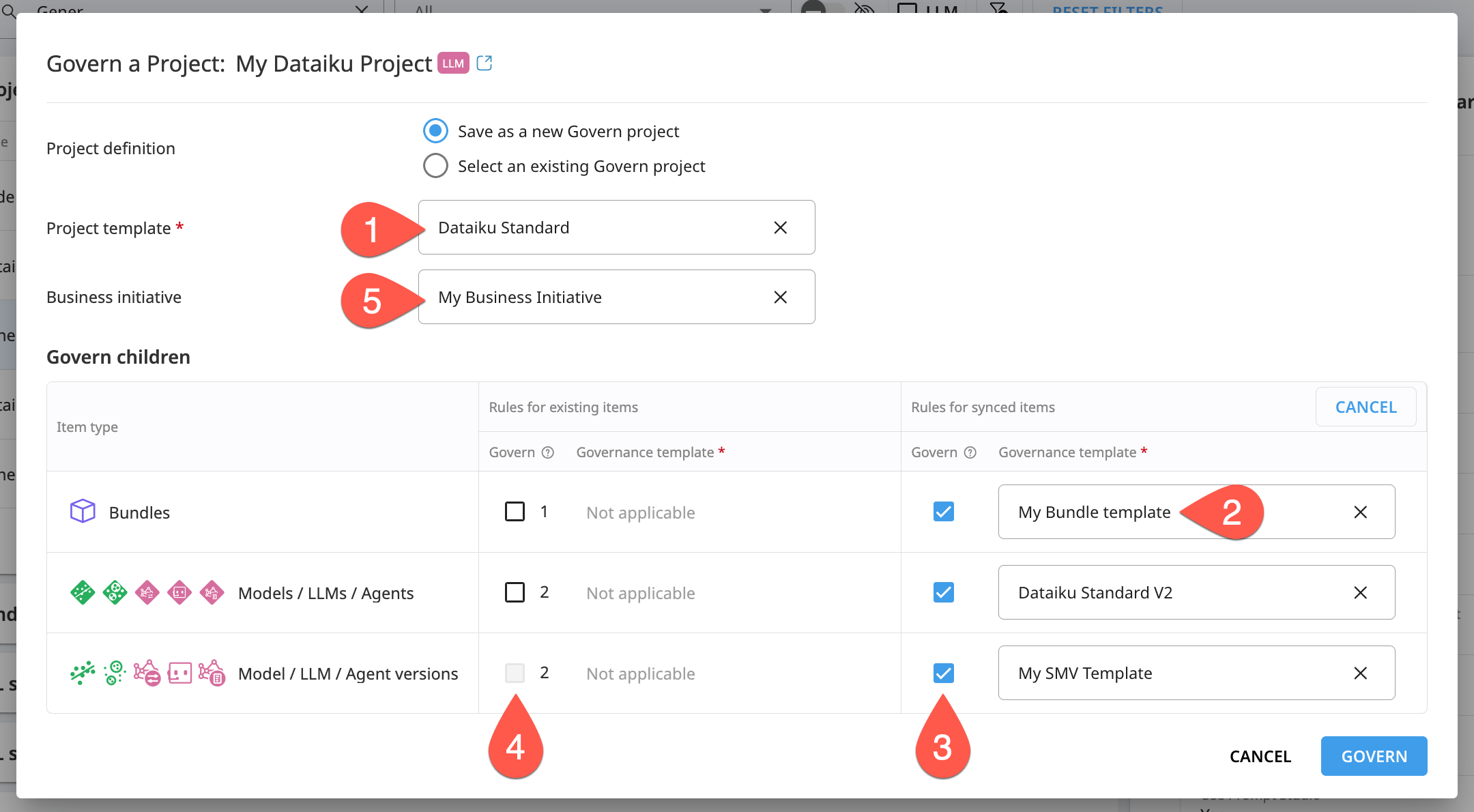Clear the My SMV Template selection

coord(1360,673)
